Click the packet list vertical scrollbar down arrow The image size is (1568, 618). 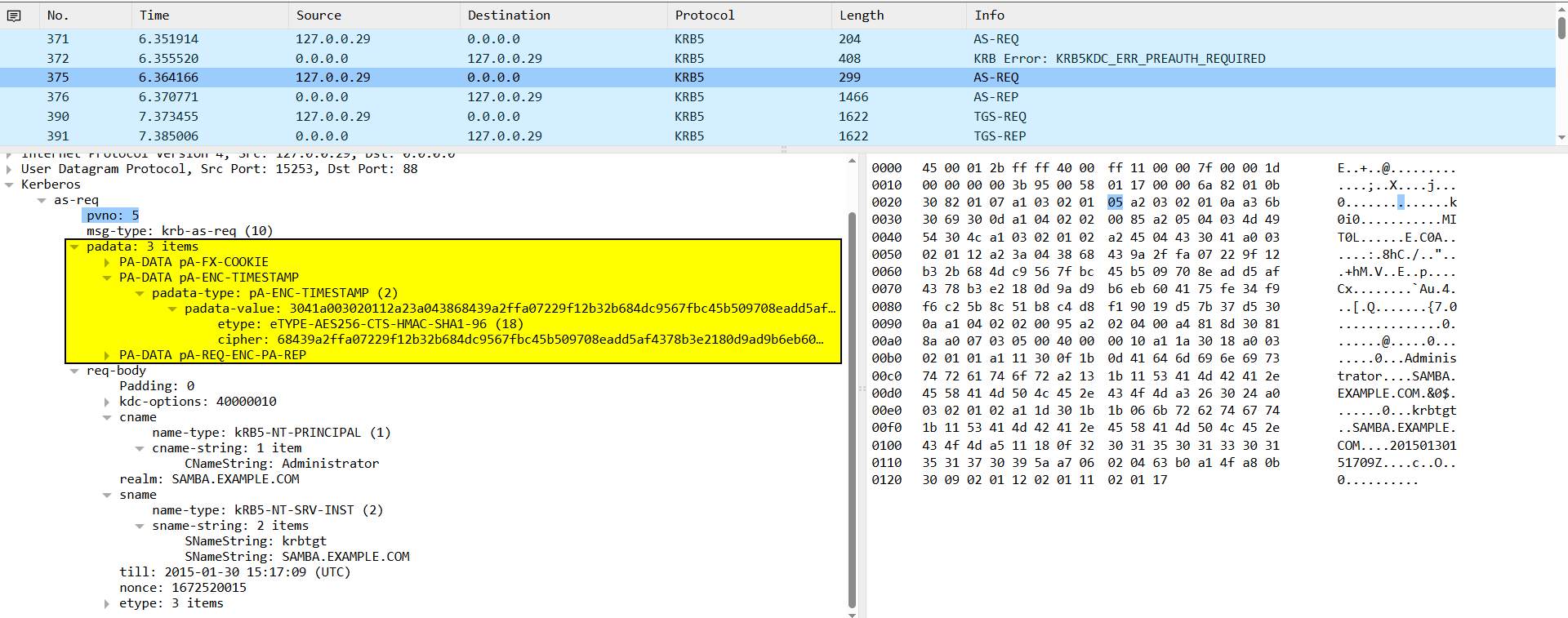click(1561, 138)
